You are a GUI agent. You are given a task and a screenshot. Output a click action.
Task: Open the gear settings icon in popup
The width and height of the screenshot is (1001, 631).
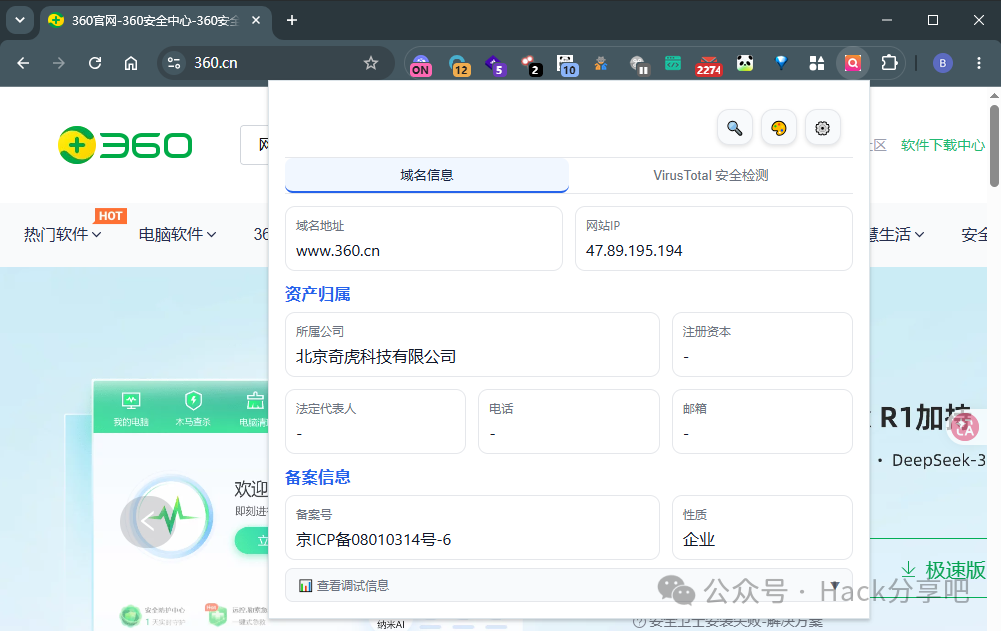coord(822,128)
